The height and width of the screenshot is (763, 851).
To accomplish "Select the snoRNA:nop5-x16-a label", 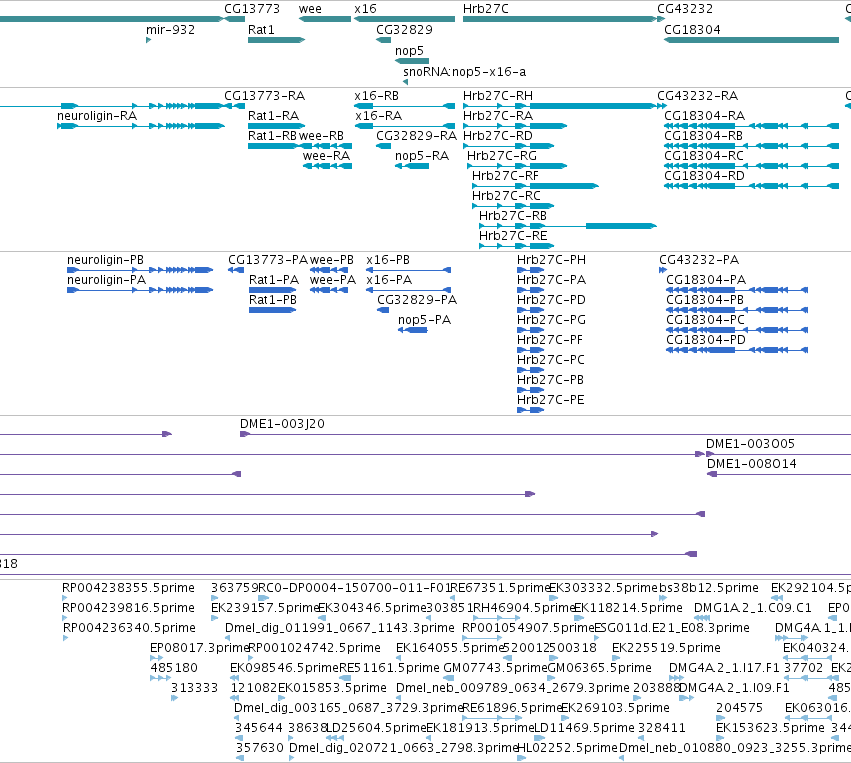I will pyautogui.click(x=465, y=72).
